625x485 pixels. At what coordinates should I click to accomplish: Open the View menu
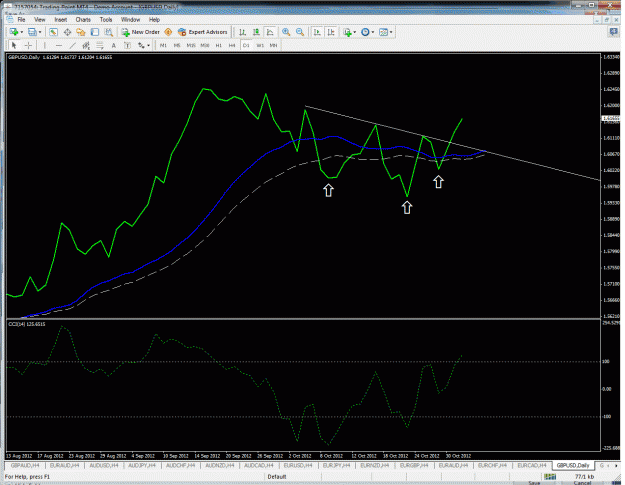pos(39,20)
